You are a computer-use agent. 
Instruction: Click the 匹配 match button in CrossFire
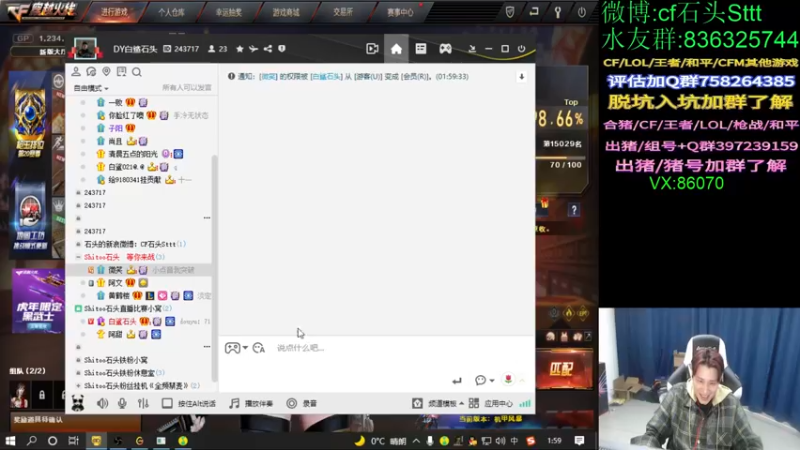click(562, 368)
